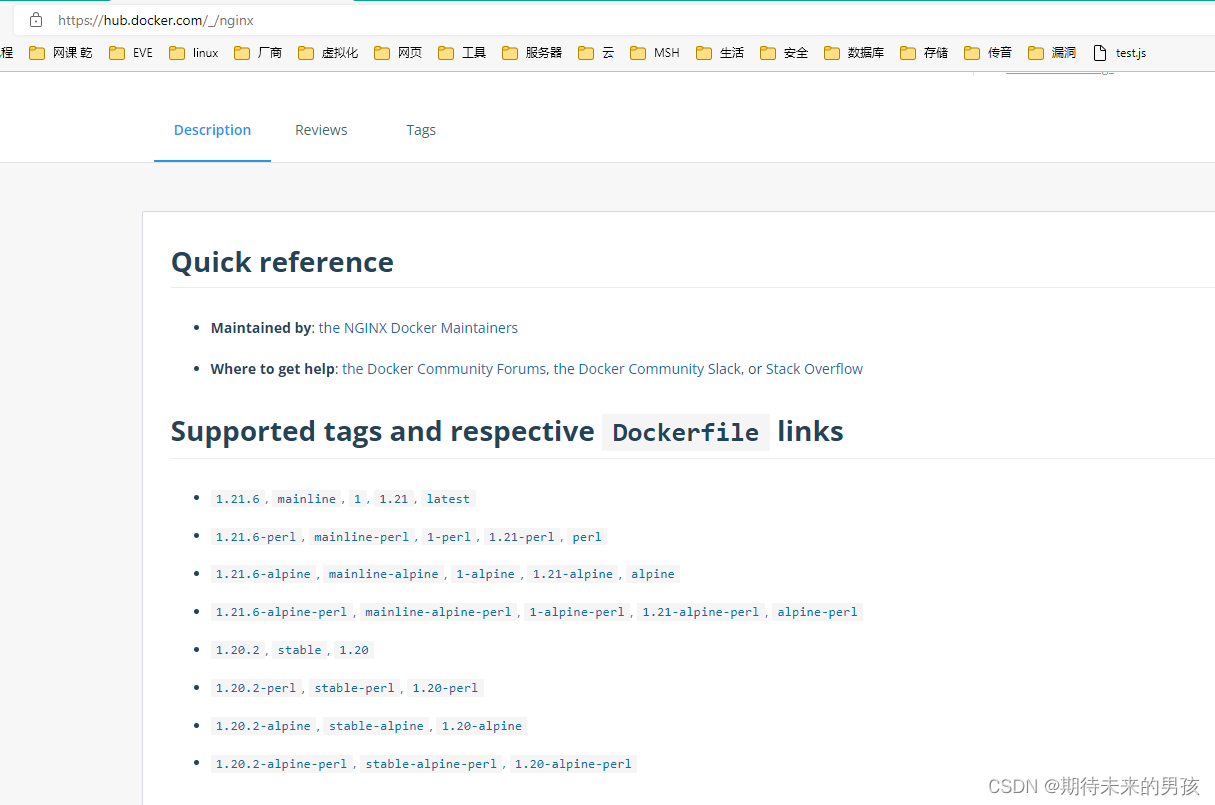Click the 1-perl tag link
The height and width of the screenshot is (805, 1215).
click(448, 537)
